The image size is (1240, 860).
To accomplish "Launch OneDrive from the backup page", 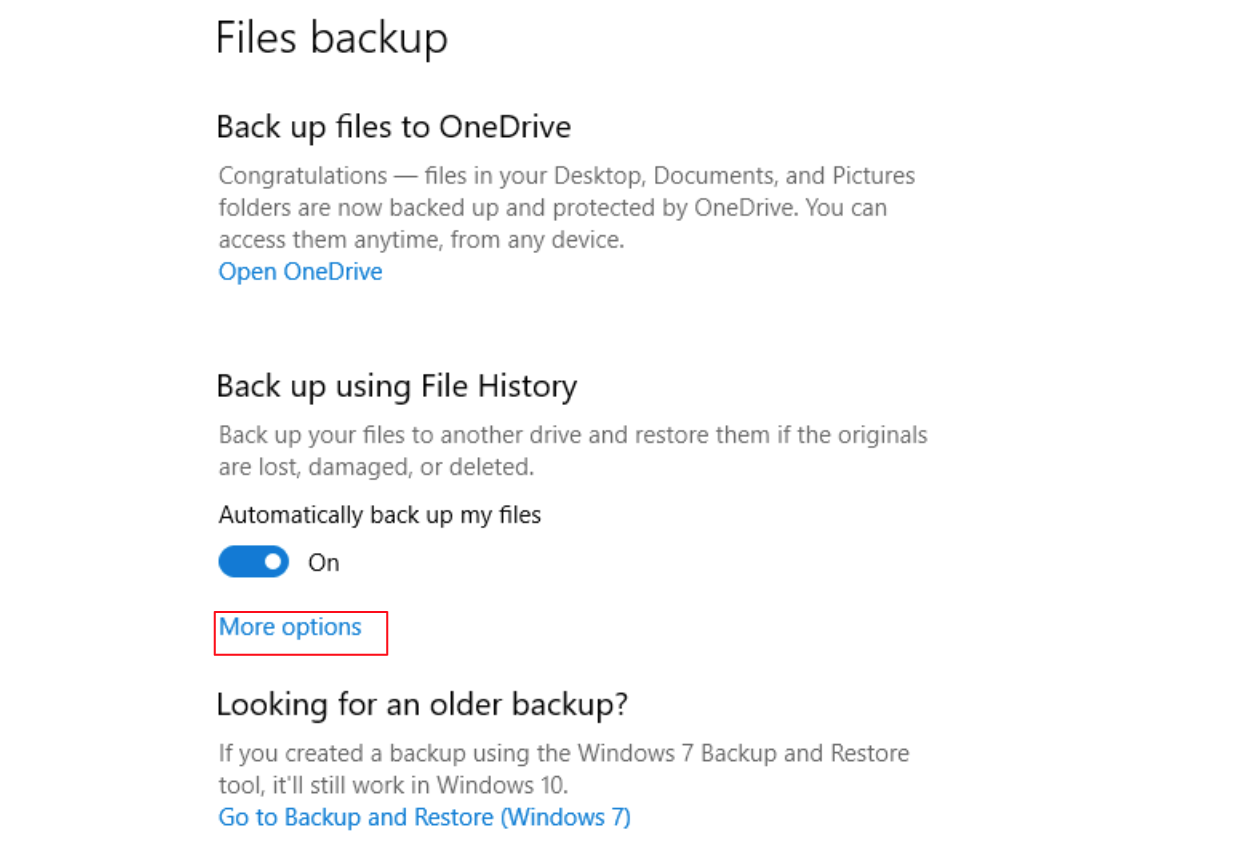I will 299,271.
